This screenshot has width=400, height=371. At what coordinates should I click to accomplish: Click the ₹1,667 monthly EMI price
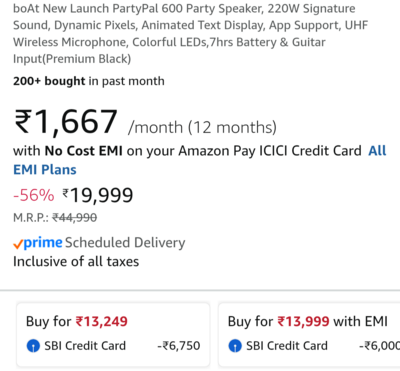click(66, 122)
